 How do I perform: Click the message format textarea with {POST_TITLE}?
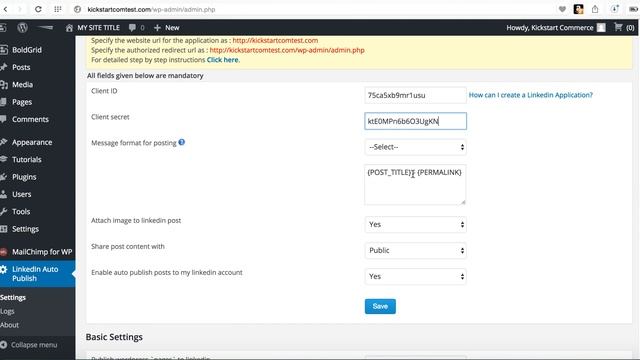[x=415, y=184]
